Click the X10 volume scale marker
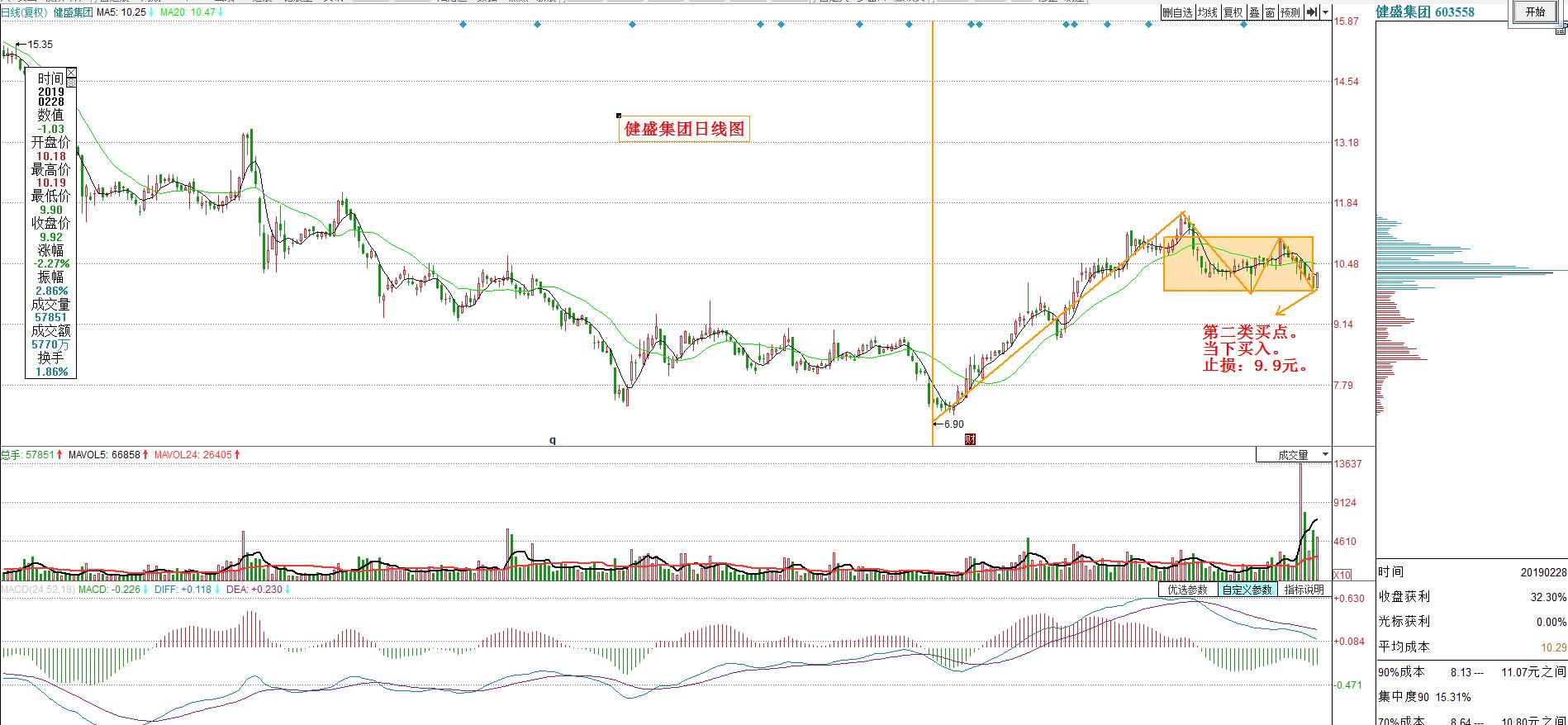 point(1342,575)
